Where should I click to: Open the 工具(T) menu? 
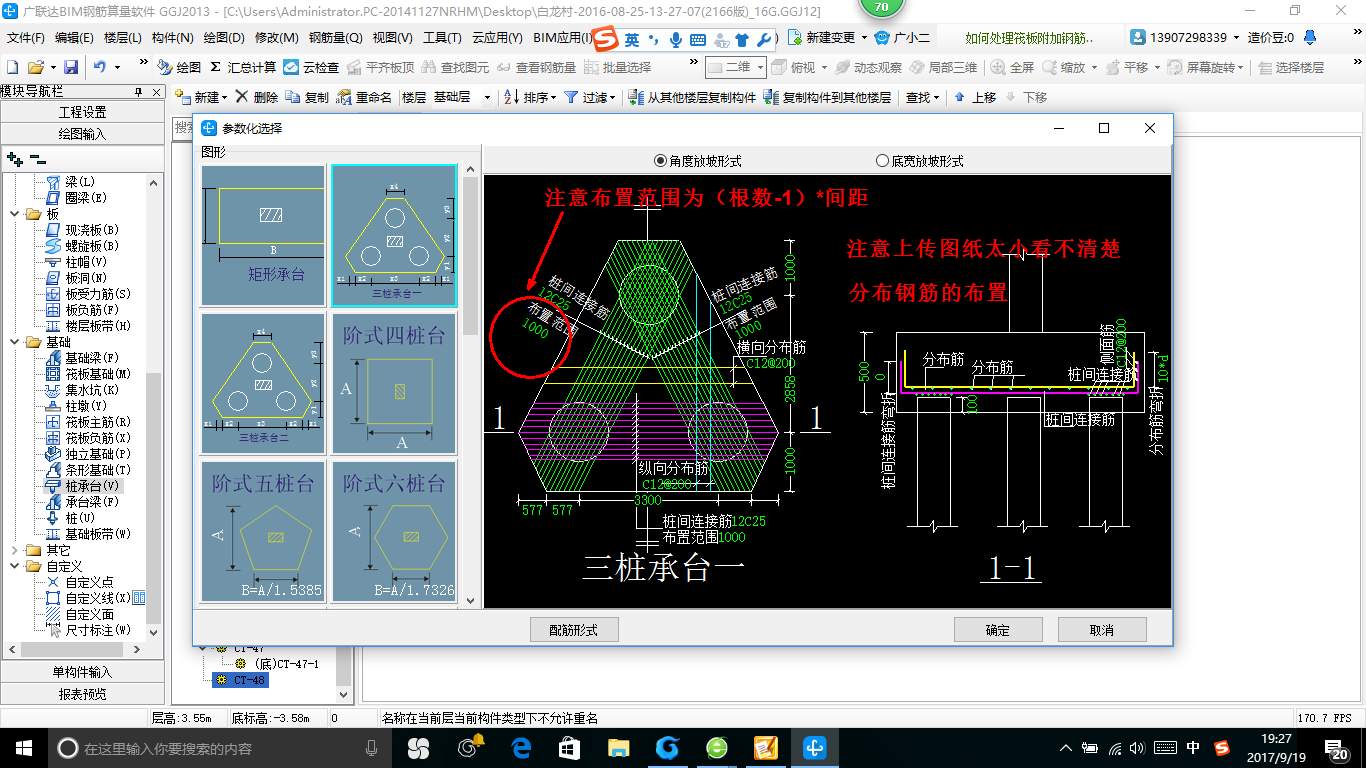coord(442,37)
